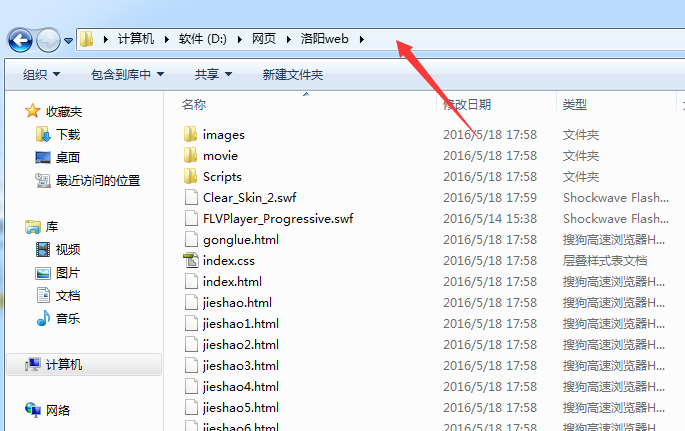685x431 pixels.
Task: Click the 网络 item in navigation pane
Action: tap(58, 410)
